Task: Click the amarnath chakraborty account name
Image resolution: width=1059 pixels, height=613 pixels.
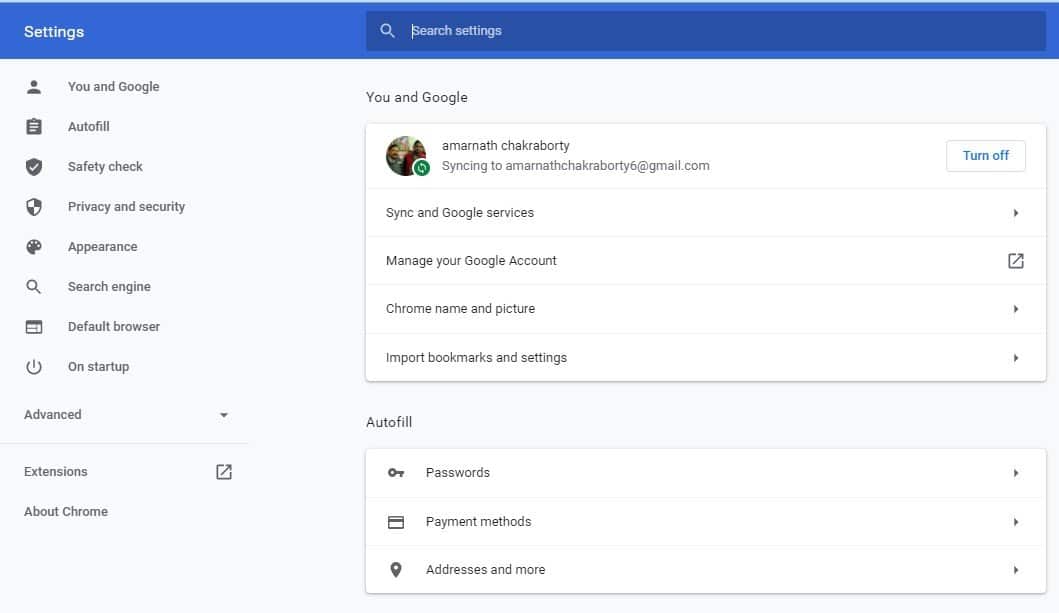Action: point(506,146)
